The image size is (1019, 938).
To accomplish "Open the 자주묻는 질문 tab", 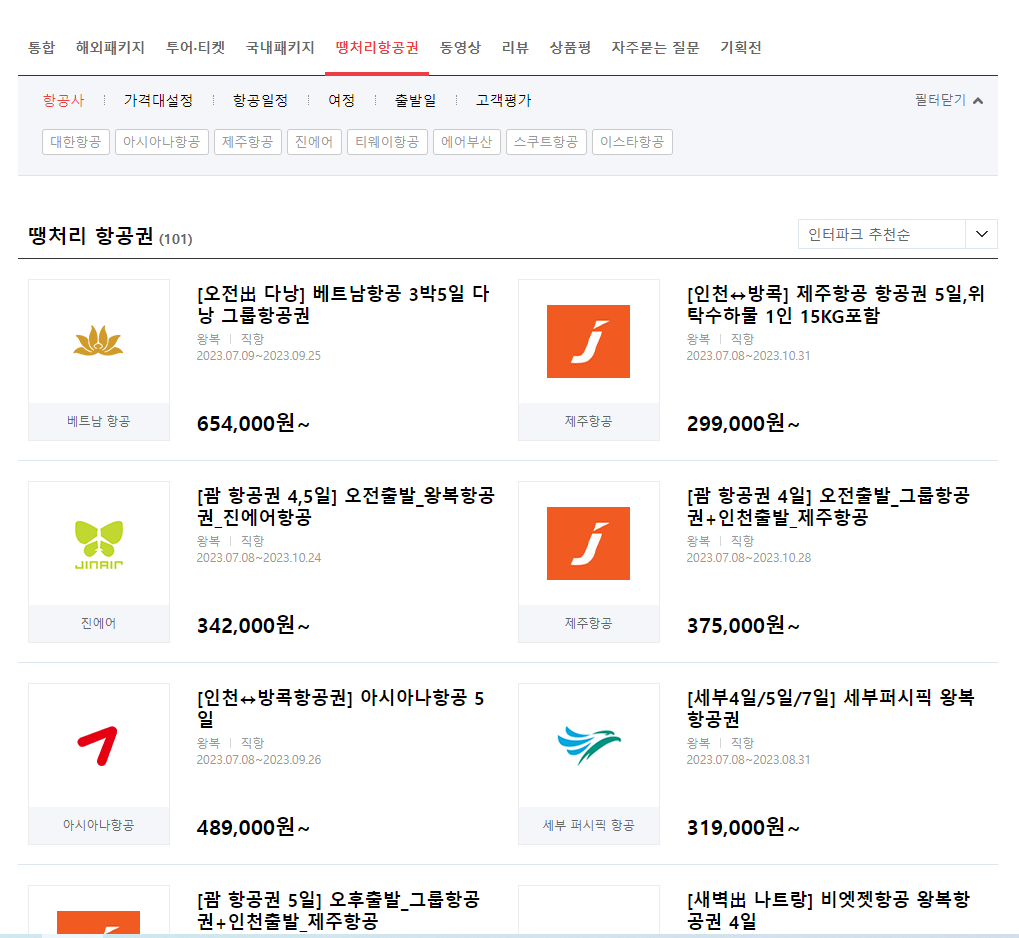I will pyautogui.click(x=656, y=46).
